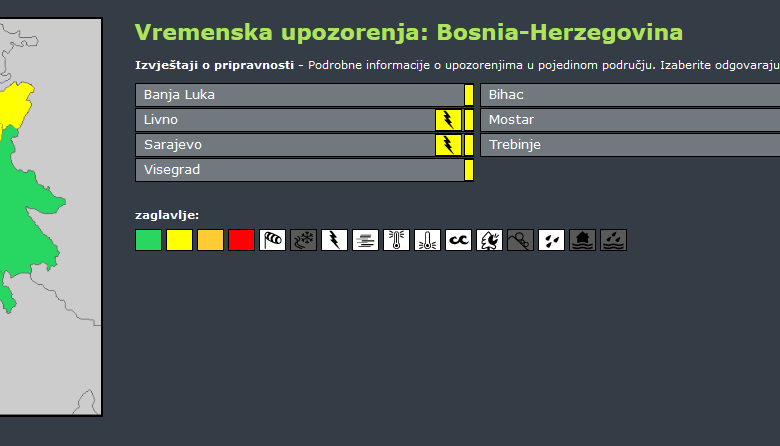780x446 pixels.
Task: Click the high temperature thermometer icon
Action: point(396,240)
